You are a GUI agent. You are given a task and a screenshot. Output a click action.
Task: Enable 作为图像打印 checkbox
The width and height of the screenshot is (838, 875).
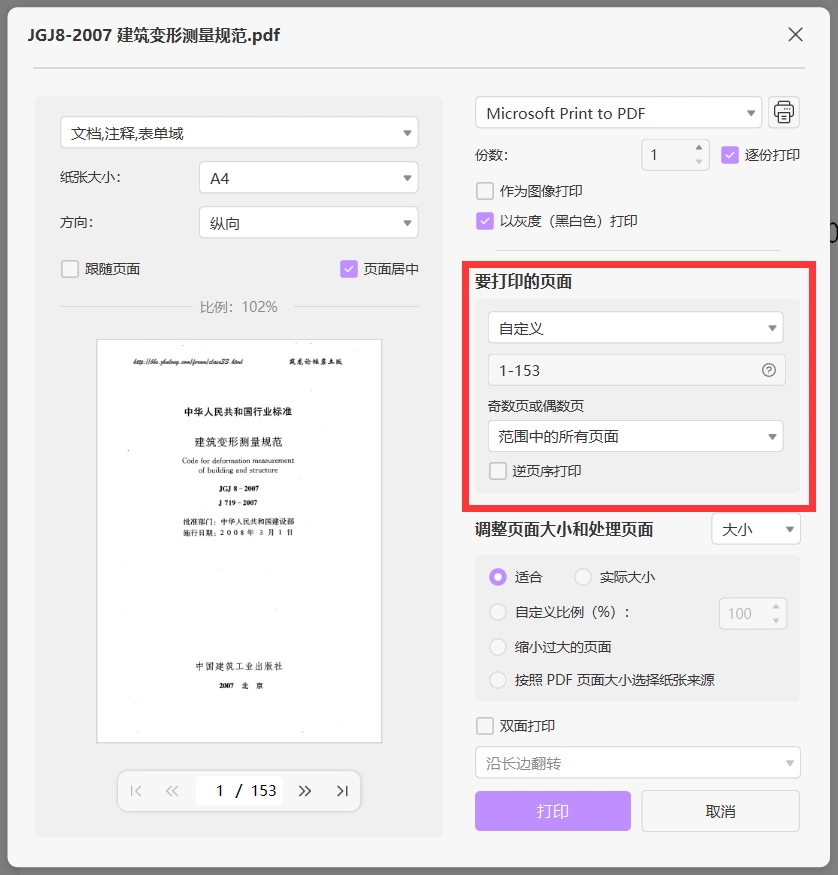[x=485, y=191]
